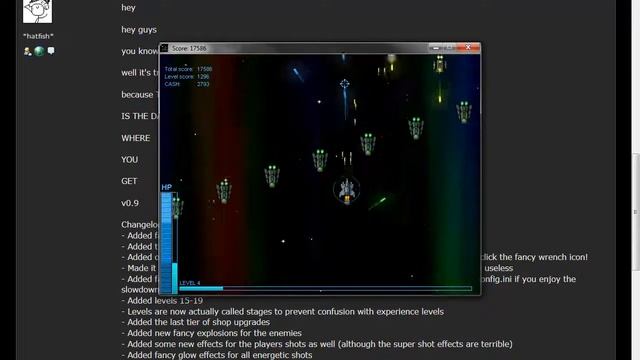Image resolution: width=640 pixels, height=360 pixels.
Task: Click 'click the fancy wrench icon!' text
Action: click(x=534, y=257)
